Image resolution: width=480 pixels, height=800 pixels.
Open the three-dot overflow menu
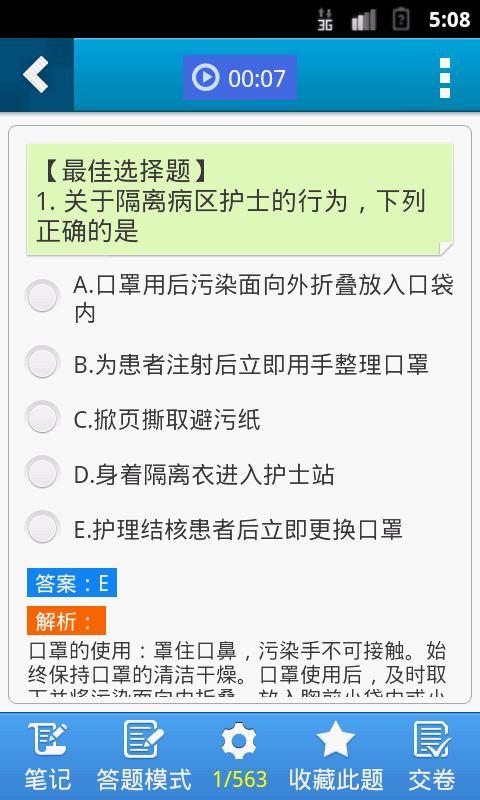(445, 78)
